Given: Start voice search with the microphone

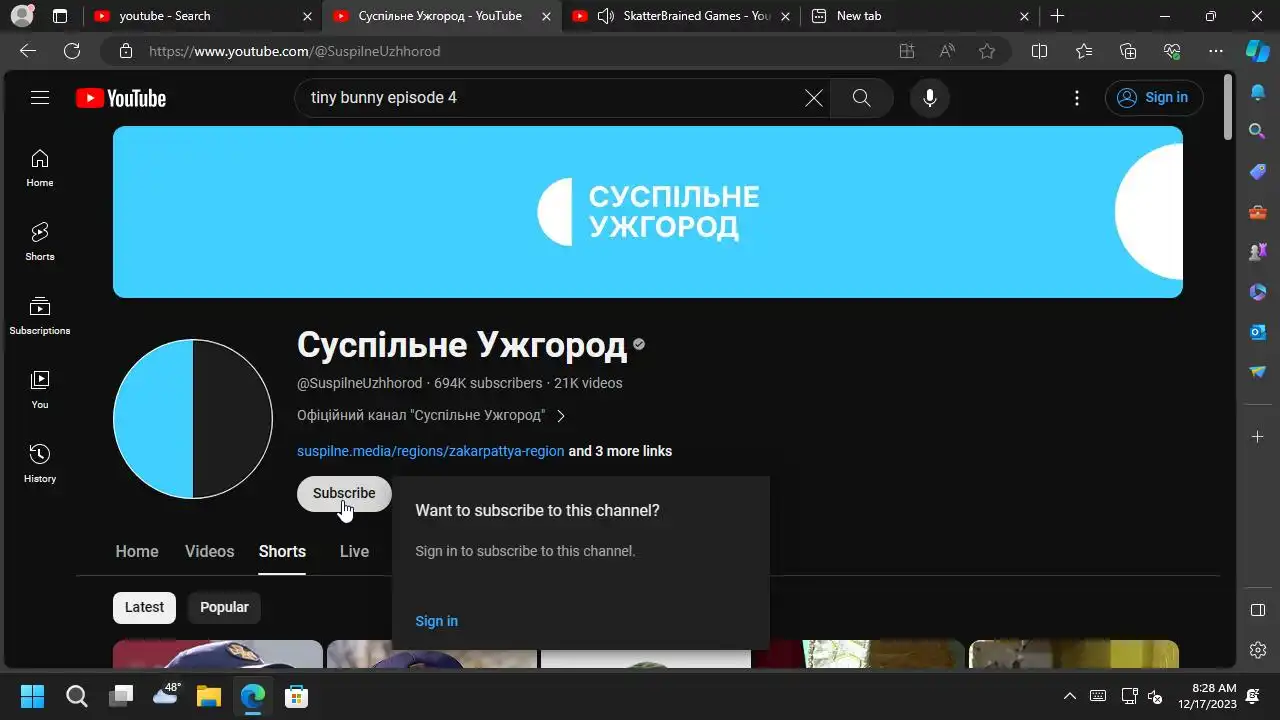Looking at the screenshot, I should click(x=930, y=98).
